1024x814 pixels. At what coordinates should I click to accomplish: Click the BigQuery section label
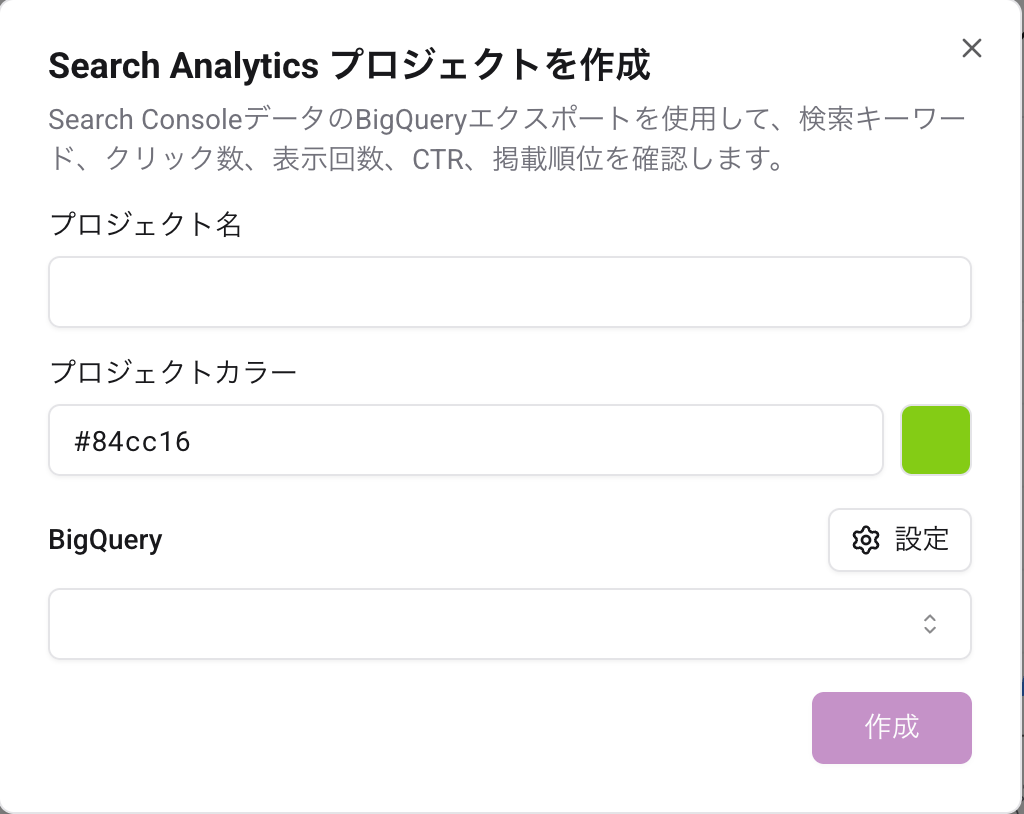click(105, 540)
